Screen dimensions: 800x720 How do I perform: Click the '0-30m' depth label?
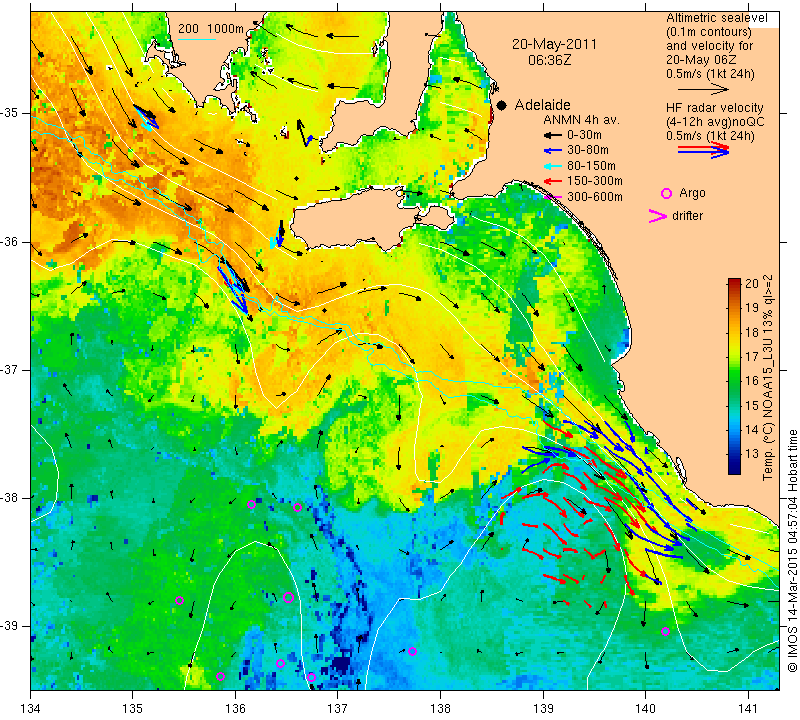(584, 135)
